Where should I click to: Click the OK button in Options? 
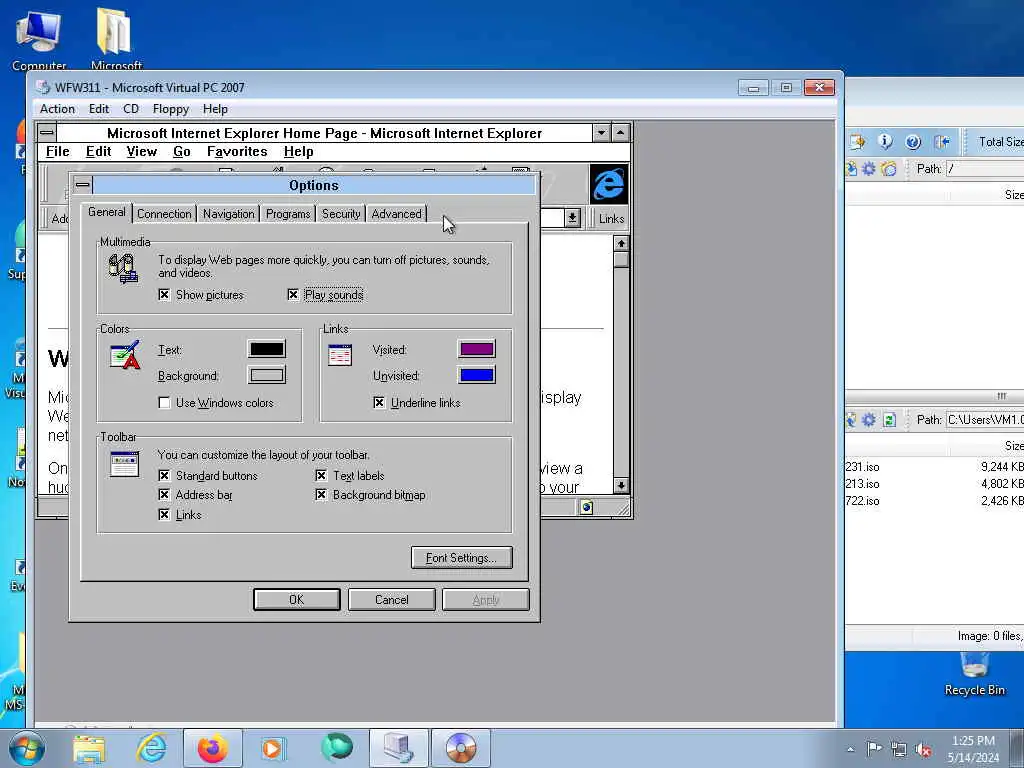[296, 600]
